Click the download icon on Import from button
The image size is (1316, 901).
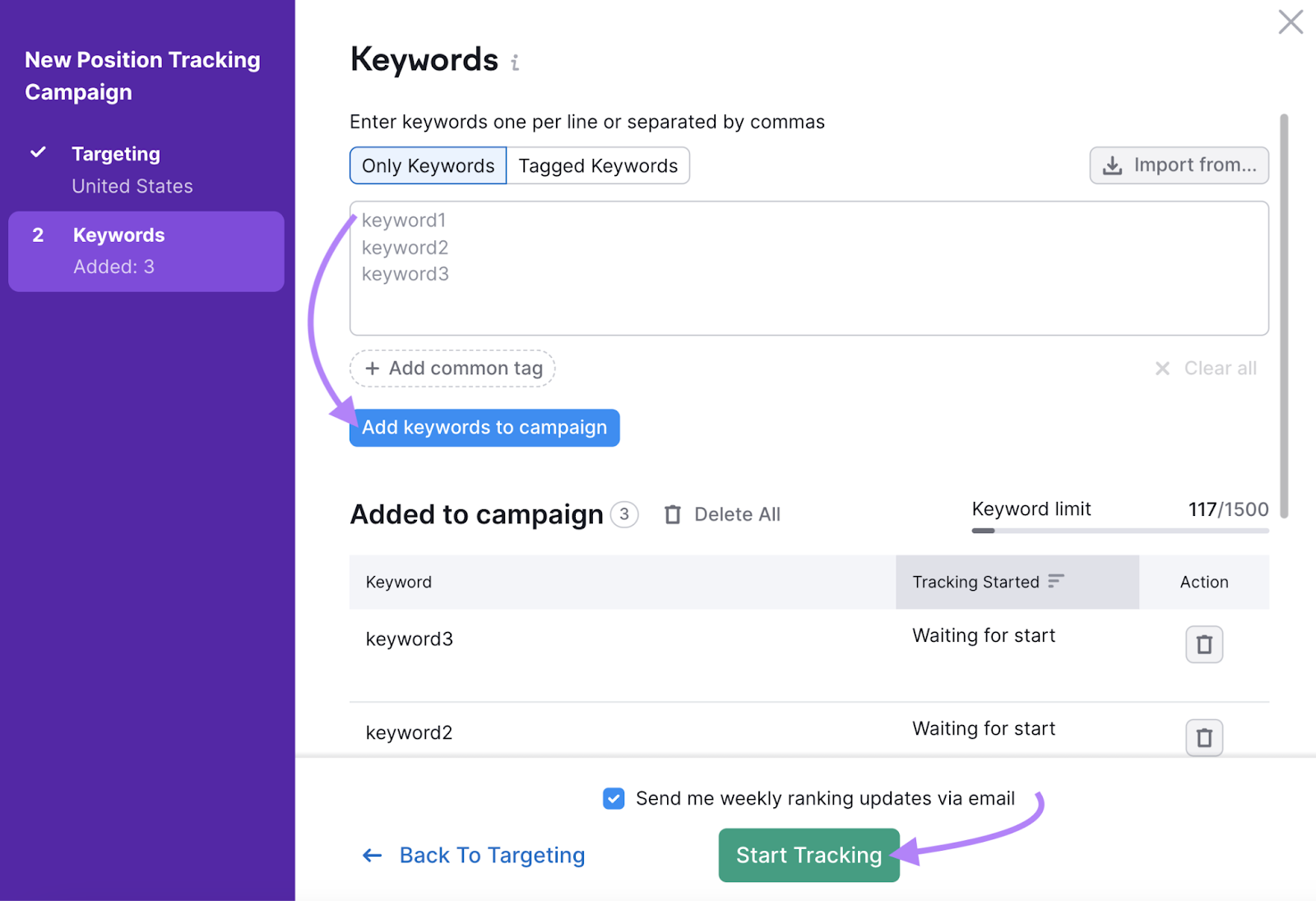(x=1113, y=165)
